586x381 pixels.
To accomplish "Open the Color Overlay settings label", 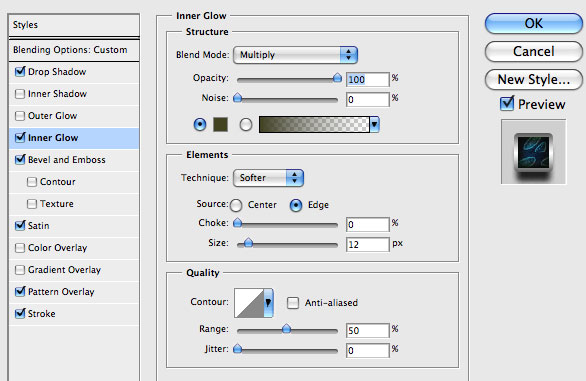I will click(x=58, y=248).
